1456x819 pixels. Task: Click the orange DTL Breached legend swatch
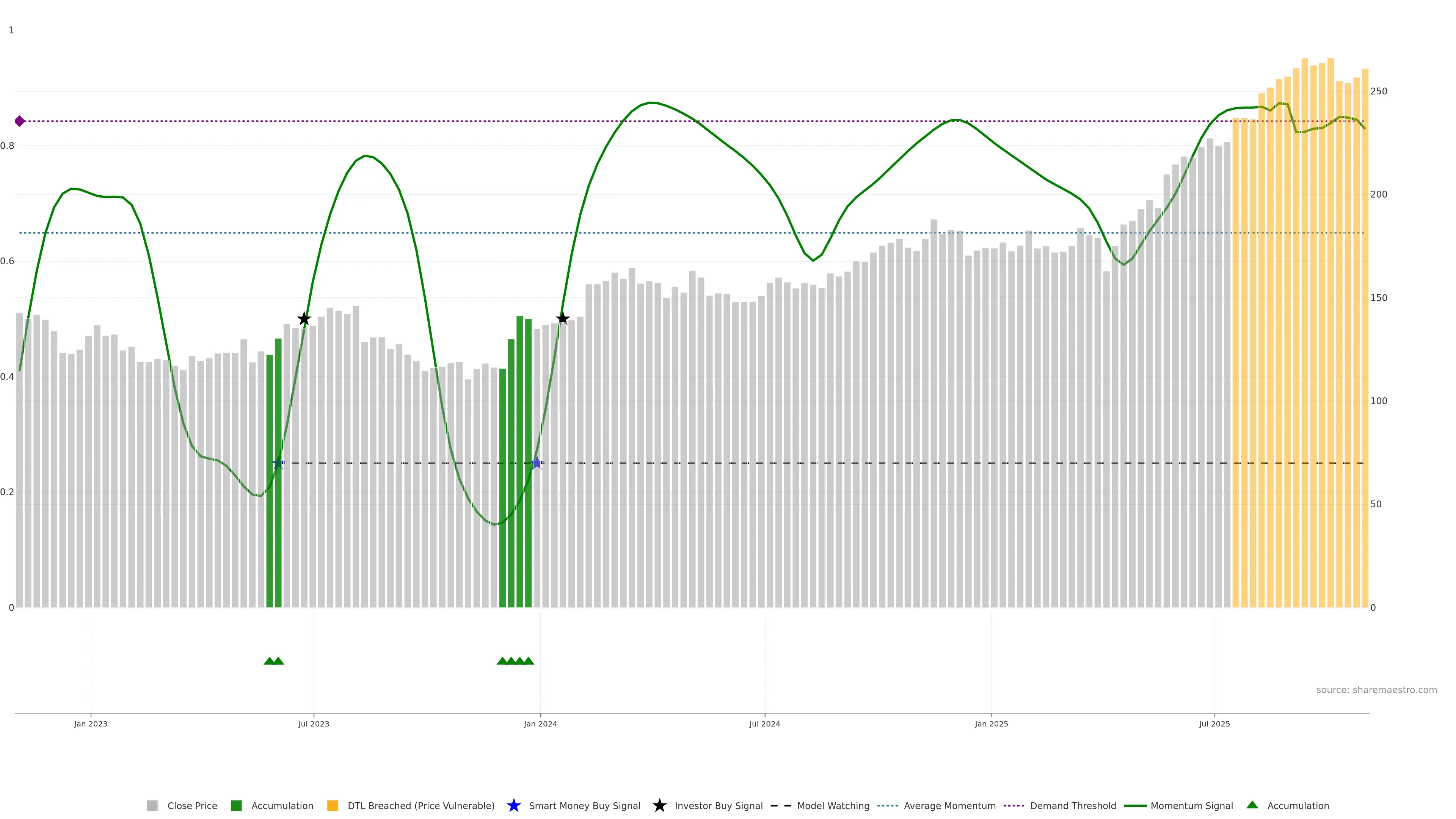coord(333,805)
